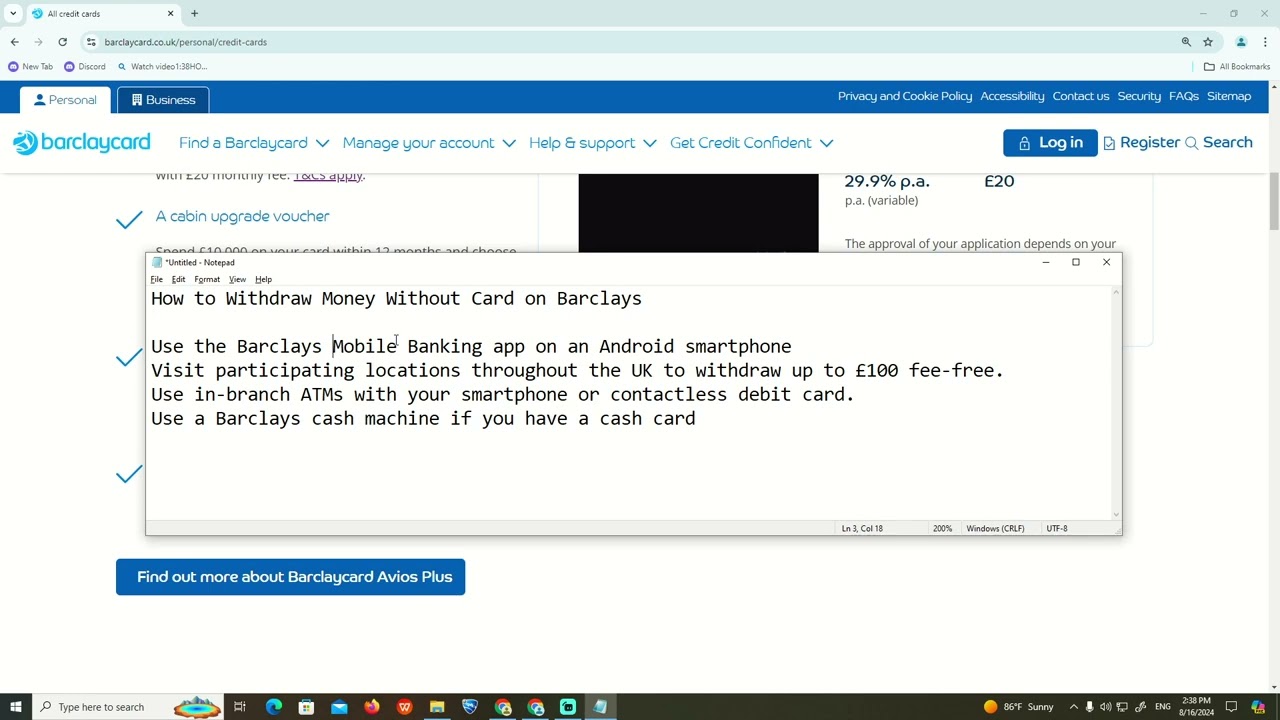This screenshot has width=1280, height=720.
Task: Open the All Bookmarks folder
Action: (x=1237, y=66)
